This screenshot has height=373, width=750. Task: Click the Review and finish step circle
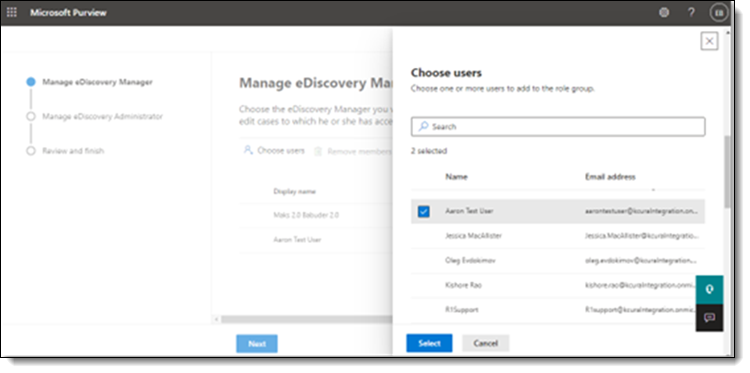pyautogui.click(x=31, y=151)
